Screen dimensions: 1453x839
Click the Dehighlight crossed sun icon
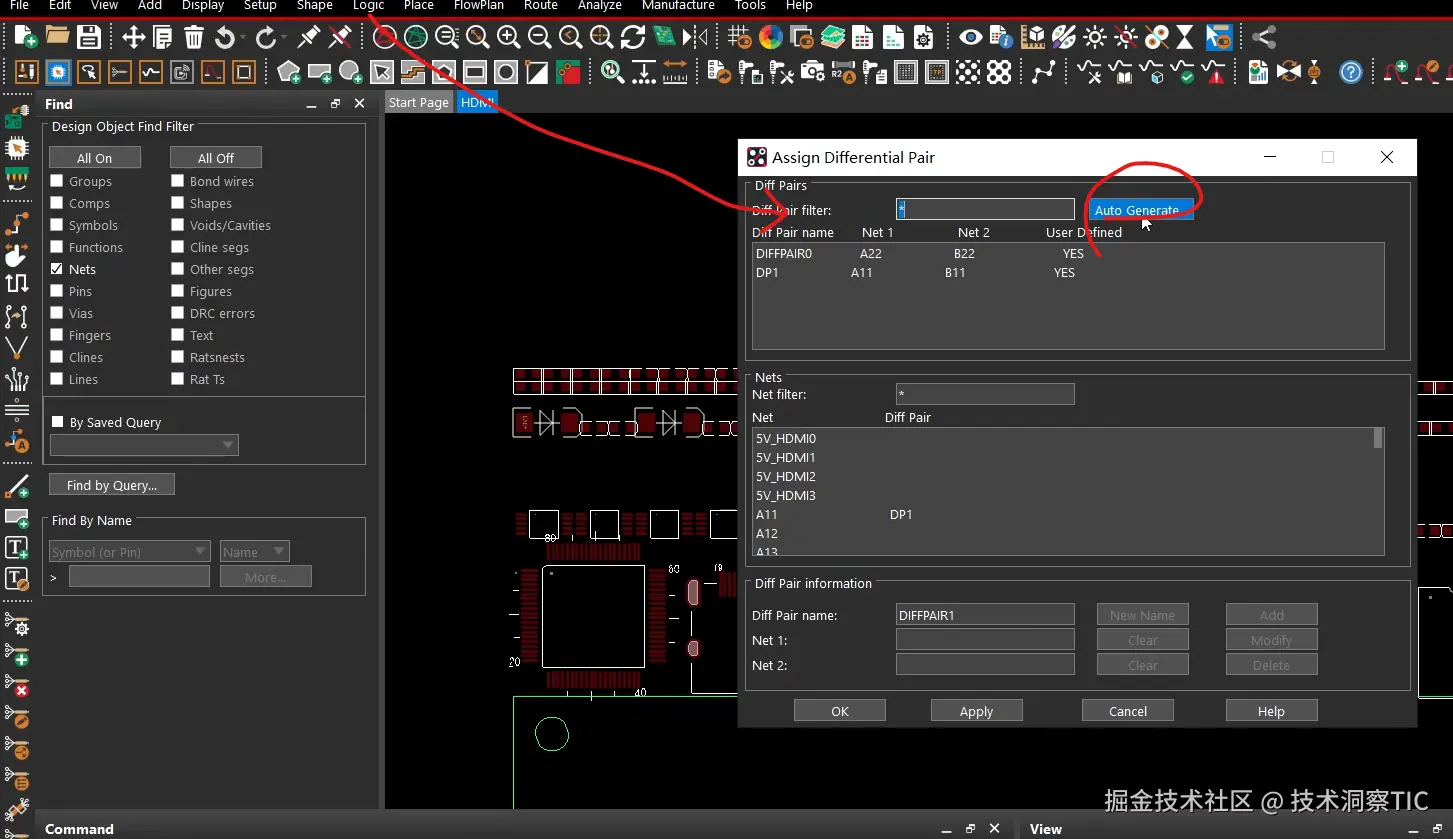(1126, 38)
